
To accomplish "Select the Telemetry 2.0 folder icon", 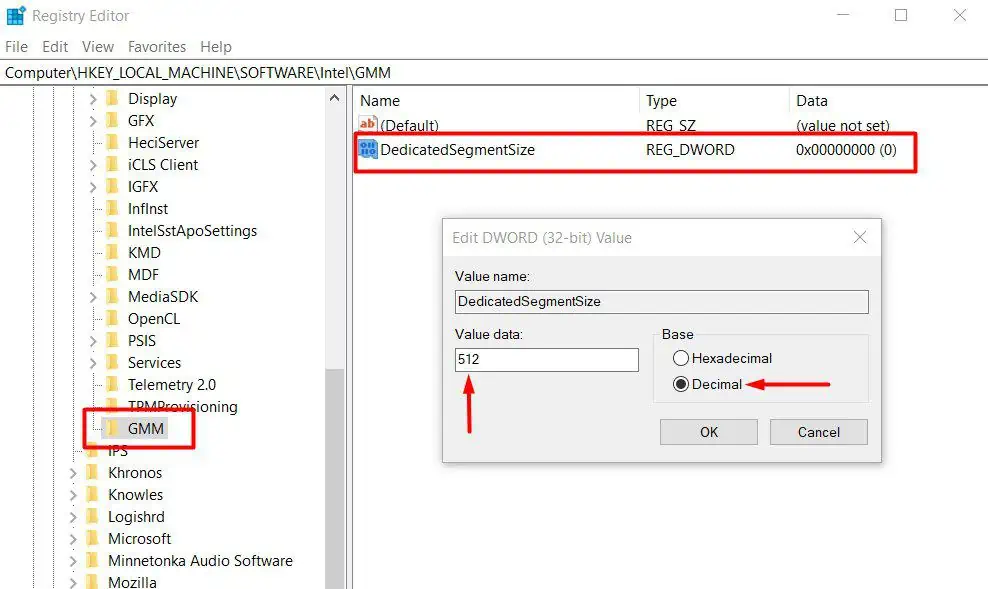I will [113, 384].
